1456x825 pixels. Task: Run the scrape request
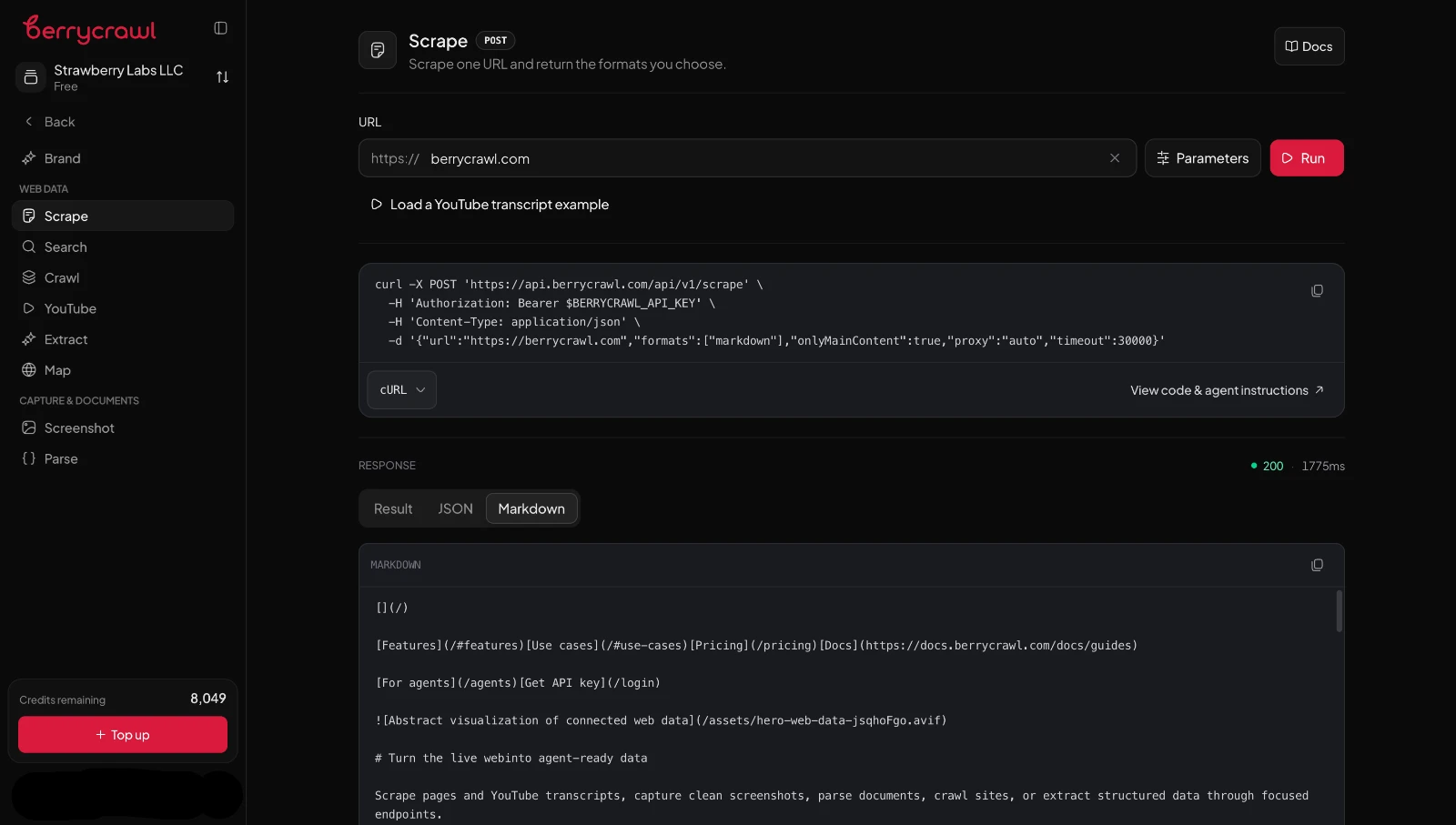point(1307,158)
